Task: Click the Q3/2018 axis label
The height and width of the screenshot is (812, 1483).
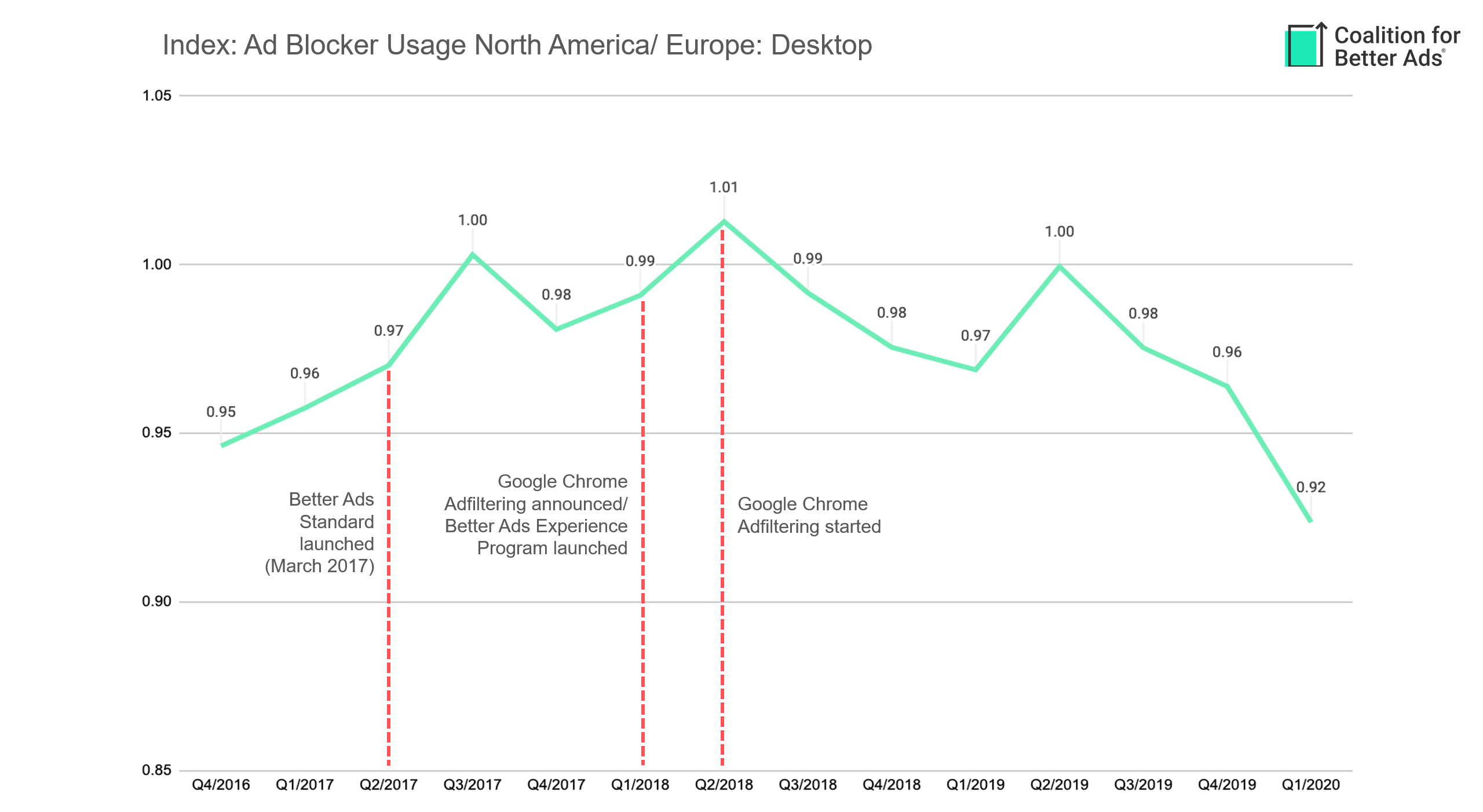Action: (808, 785)
